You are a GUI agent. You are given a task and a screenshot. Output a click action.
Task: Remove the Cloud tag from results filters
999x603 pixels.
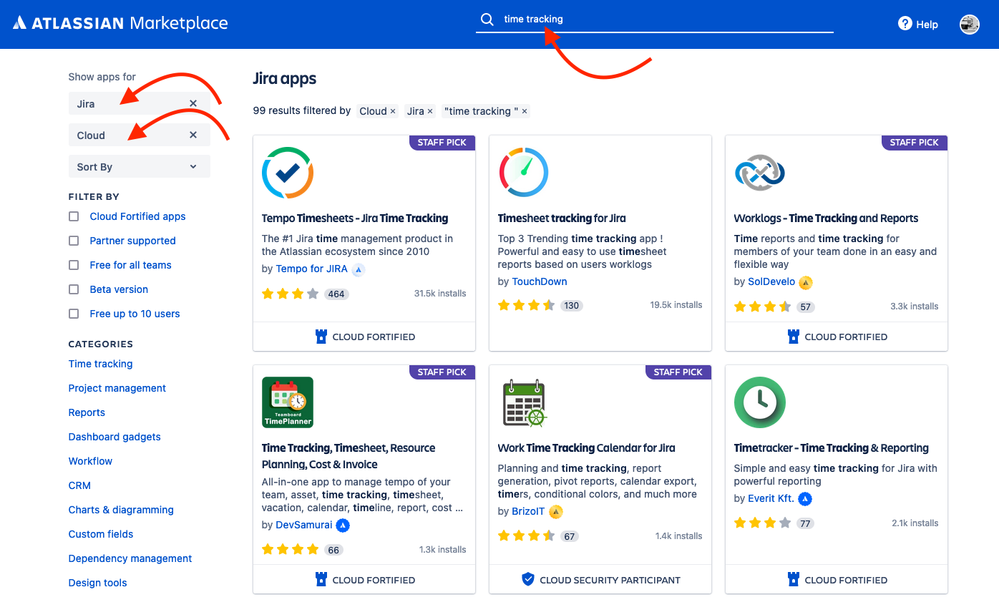click(x=393, y=112)
